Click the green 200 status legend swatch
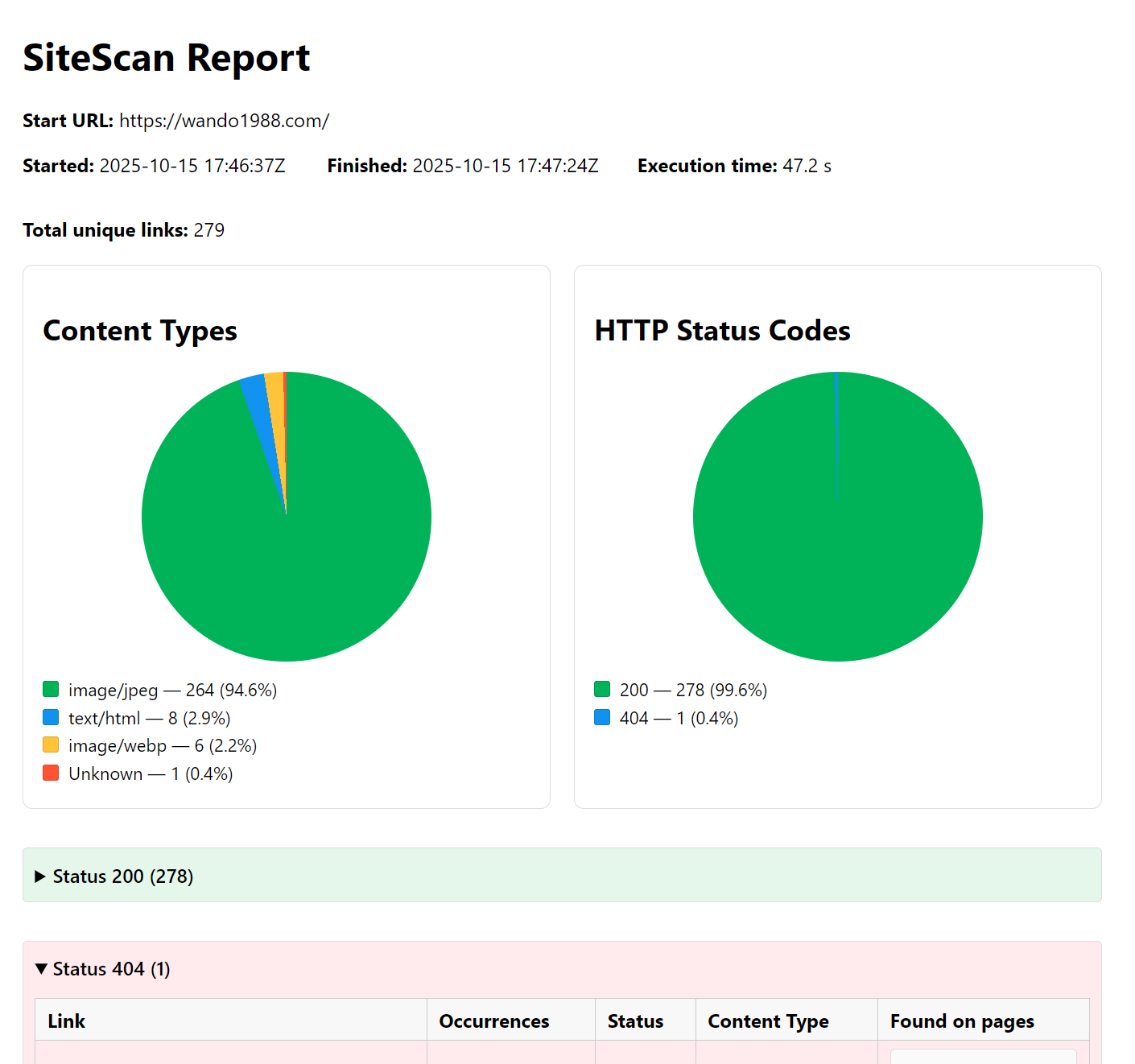This screenshot has width=1135, height=1064. (602, 689)
